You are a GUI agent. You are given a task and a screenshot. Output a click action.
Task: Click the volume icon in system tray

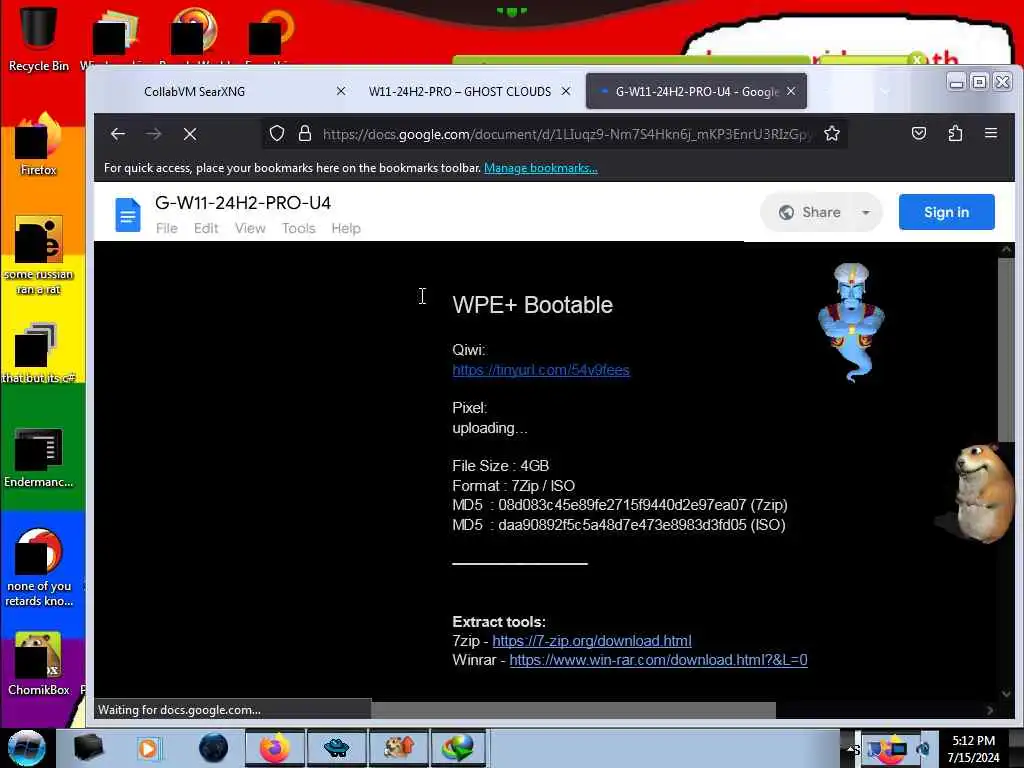[923, 749]
